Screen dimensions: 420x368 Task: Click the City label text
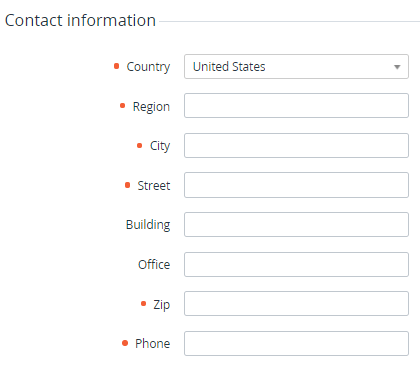pos(160,146)
